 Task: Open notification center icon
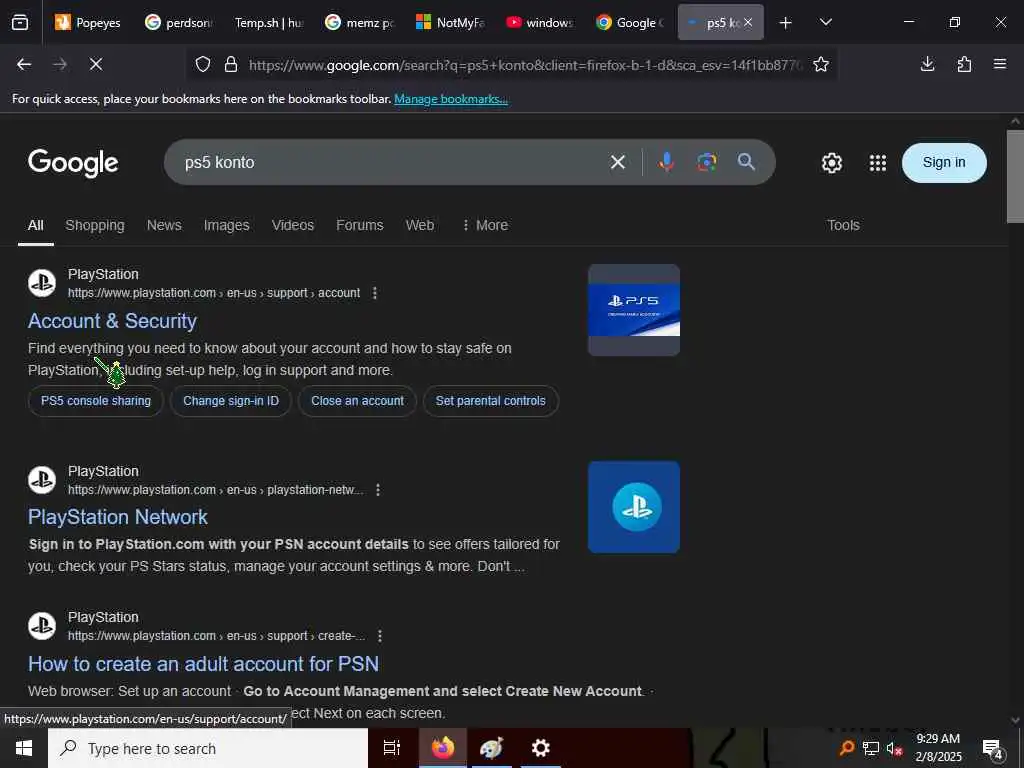992,749
